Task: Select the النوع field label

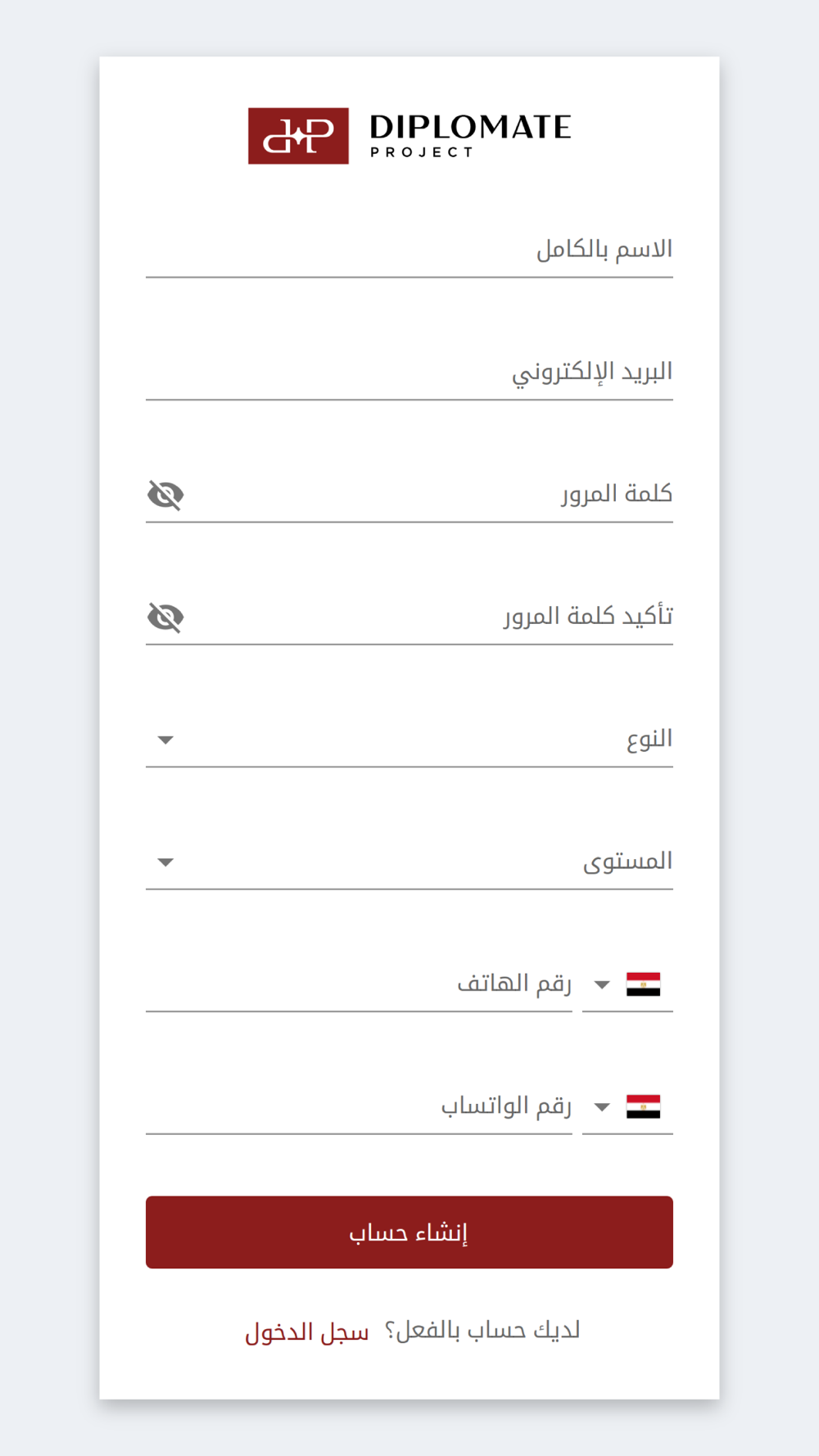Action: point(649,739)
